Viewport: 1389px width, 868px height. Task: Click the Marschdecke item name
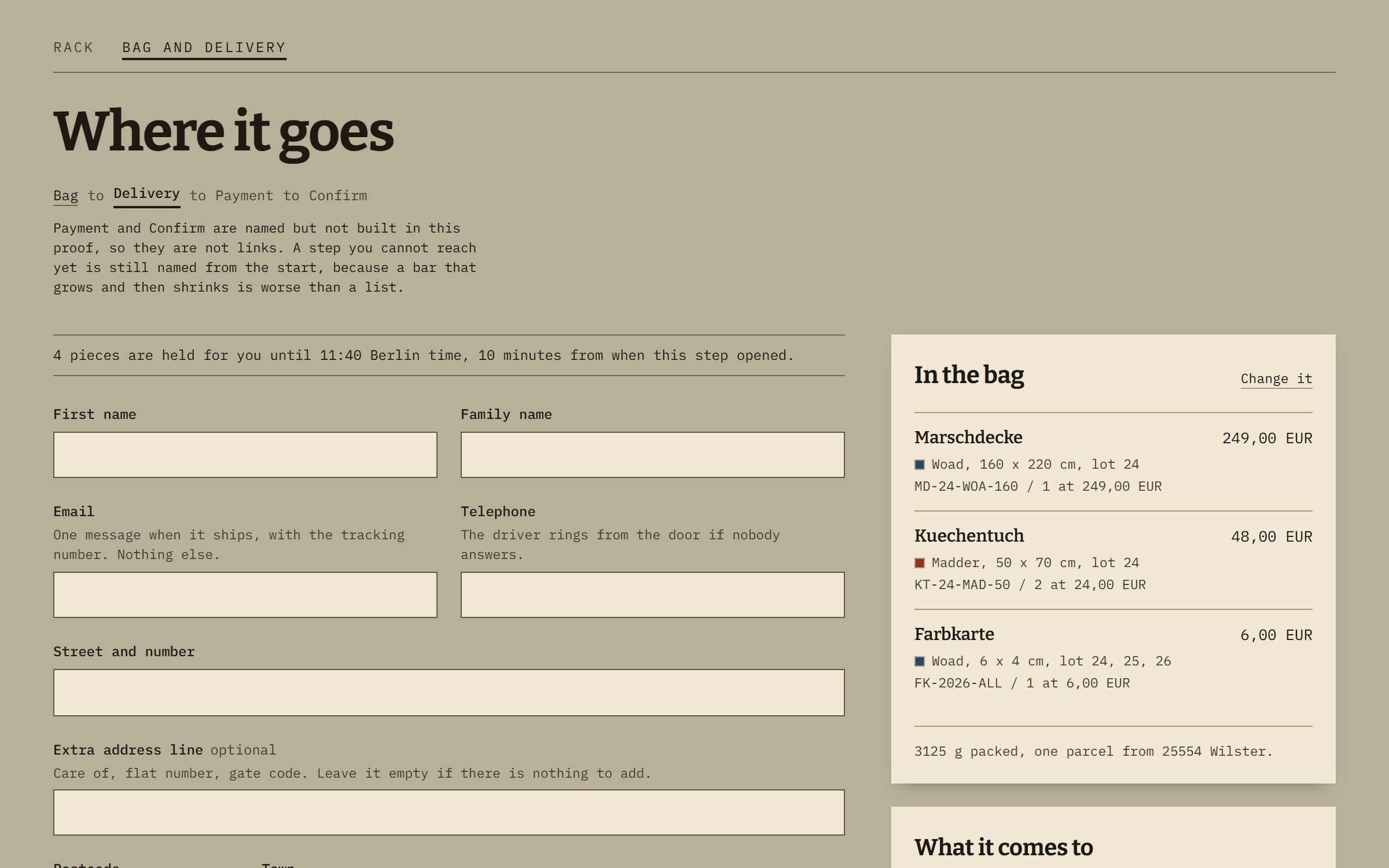pos(968,437)
